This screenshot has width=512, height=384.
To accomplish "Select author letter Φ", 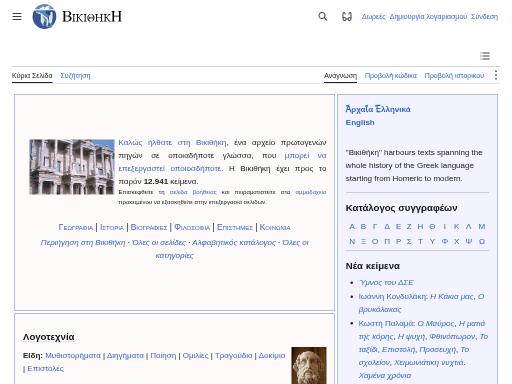I will pos(445,241).
